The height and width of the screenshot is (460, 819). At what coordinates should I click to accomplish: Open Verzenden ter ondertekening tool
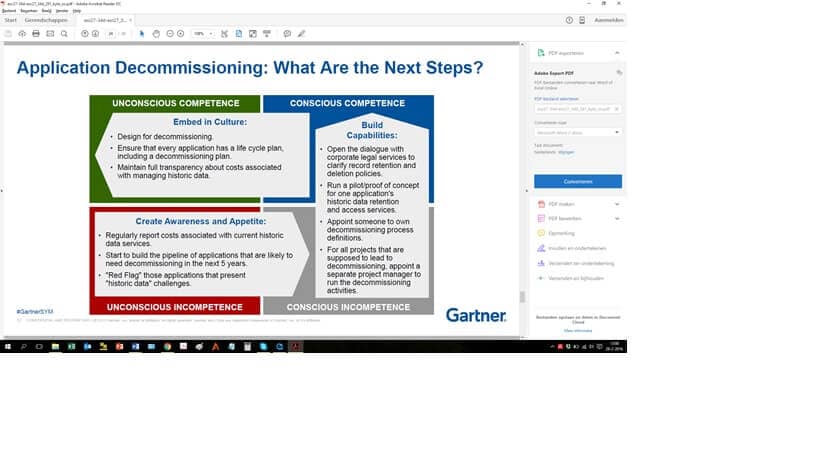(x=576, y=264)
